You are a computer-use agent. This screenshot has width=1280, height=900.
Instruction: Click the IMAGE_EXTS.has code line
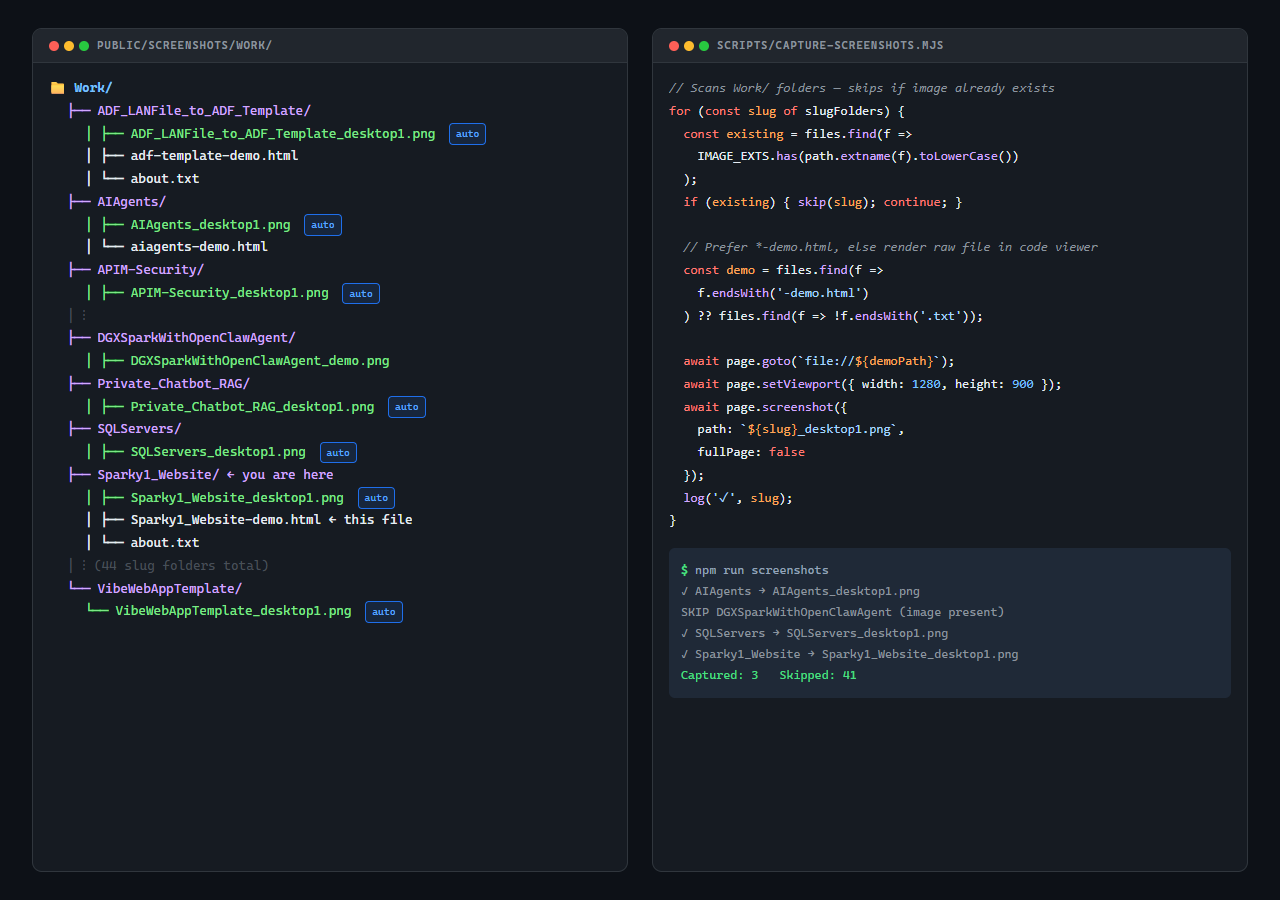pyautogui.click(x=858, y=156)
